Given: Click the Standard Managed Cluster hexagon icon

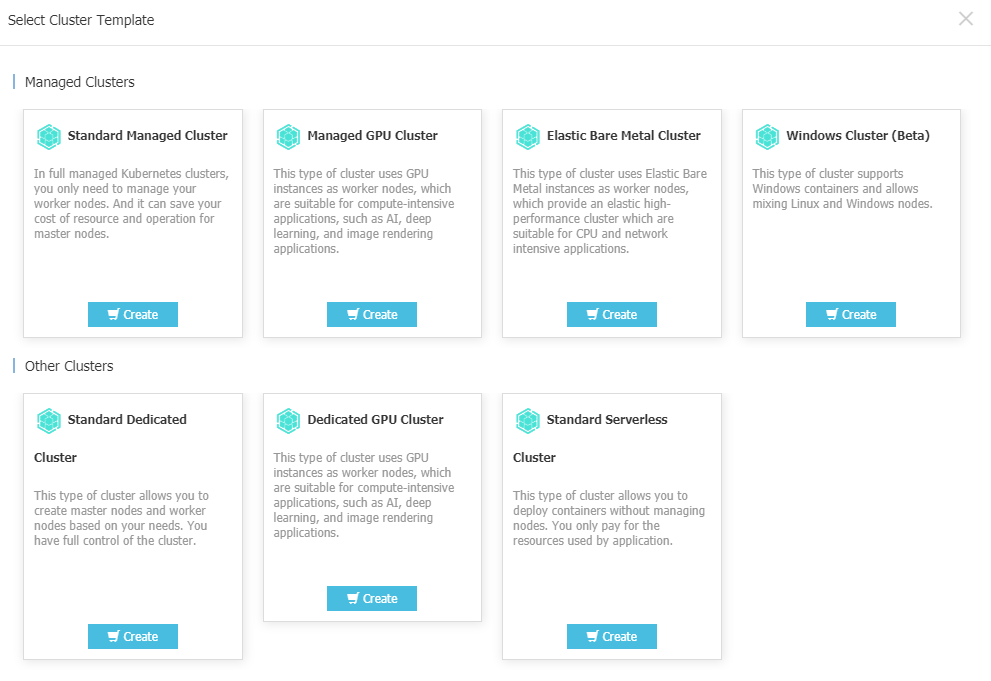Looking at the screenshot, I should pyautogui.click(x=49, y=136).
